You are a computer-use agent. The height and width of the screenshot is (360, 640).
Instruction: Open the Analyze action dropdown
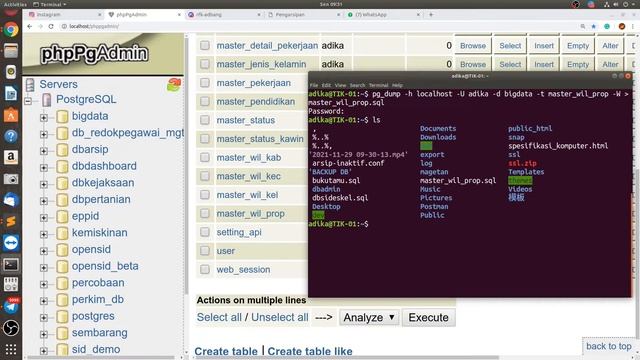click(369, 318)
